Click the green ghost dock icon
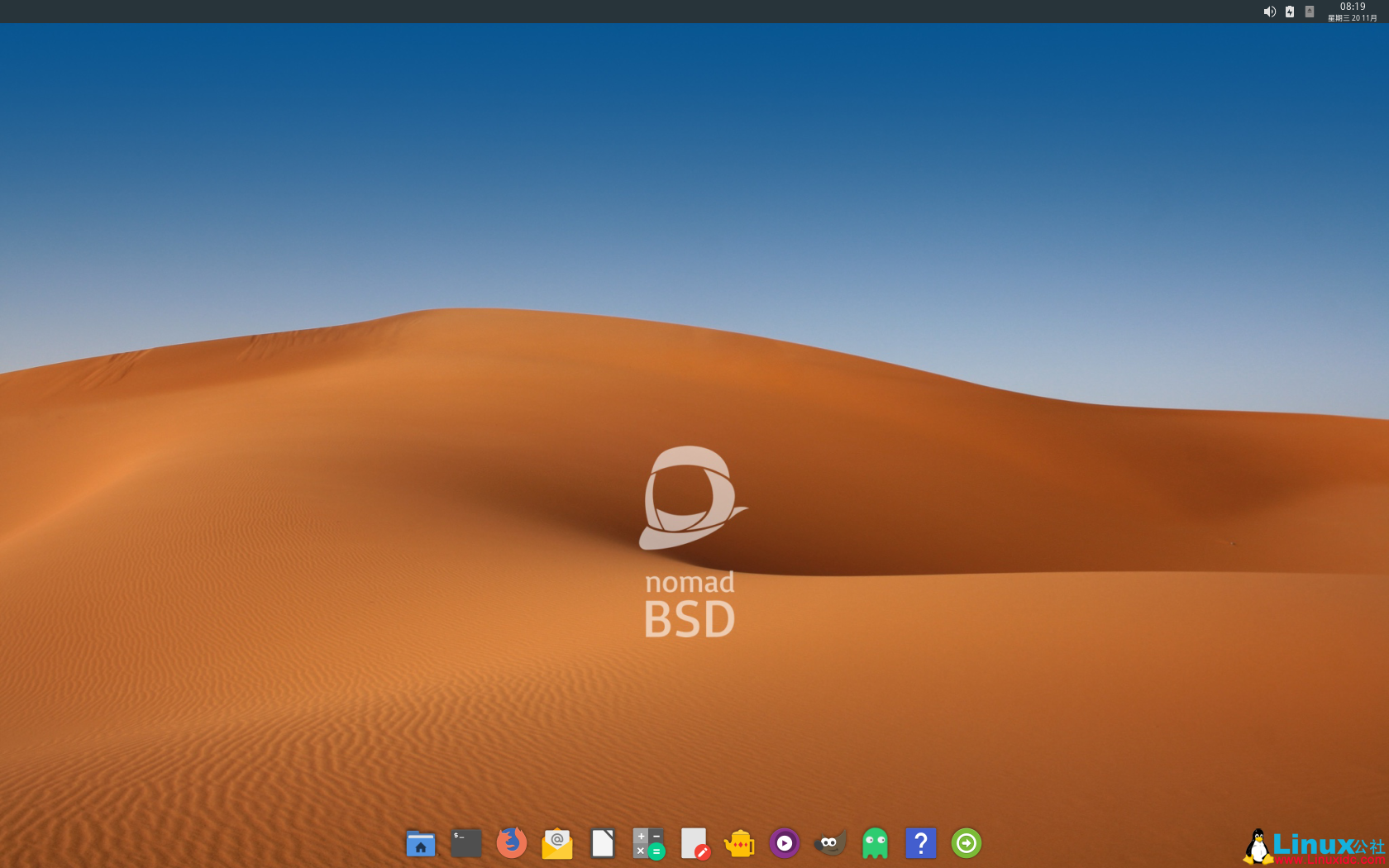This screenshot has width=1389, height=868. pos(875,843)
